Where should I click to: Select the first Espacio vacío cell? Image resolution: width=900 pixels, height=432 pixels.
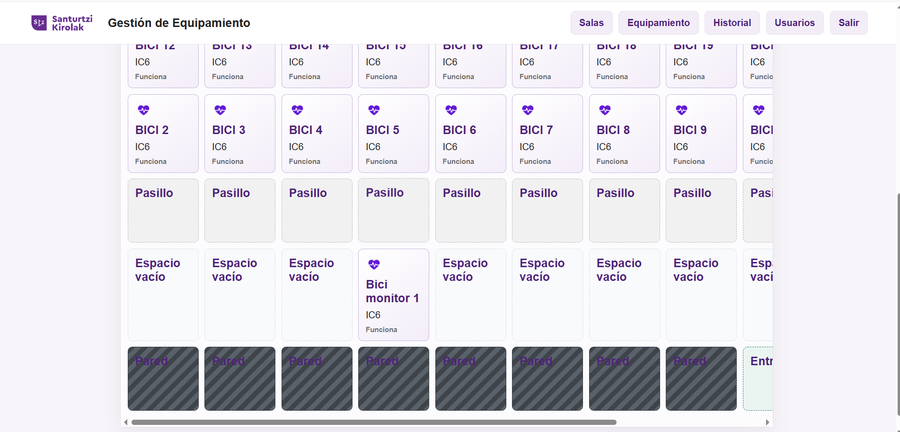(163, 295)
